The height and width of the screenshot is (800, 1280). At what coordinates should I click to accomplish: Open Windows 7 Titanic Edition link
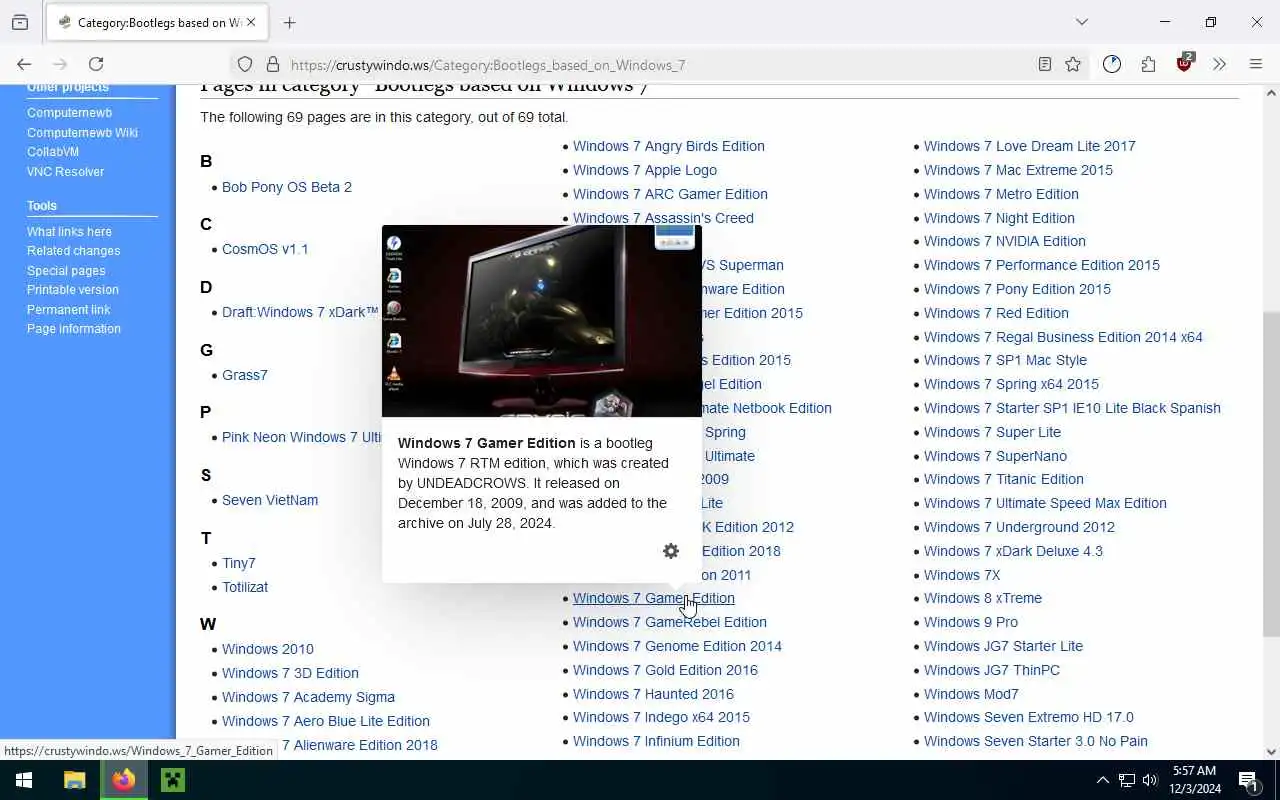[x=1004, y=479]
